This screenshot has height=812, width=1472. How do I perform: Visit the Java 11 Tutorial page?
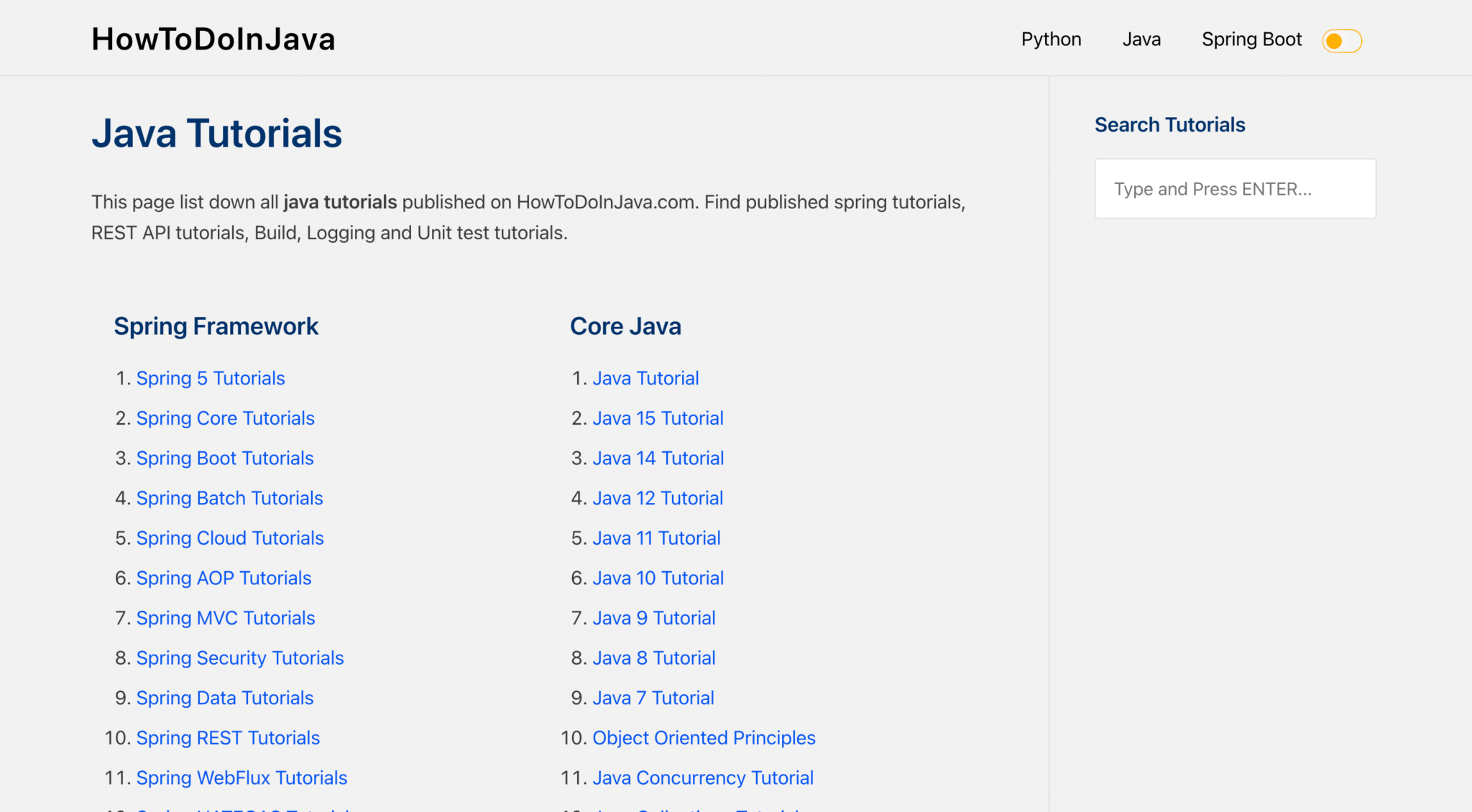pyautogui.click(x=656, y=538)
